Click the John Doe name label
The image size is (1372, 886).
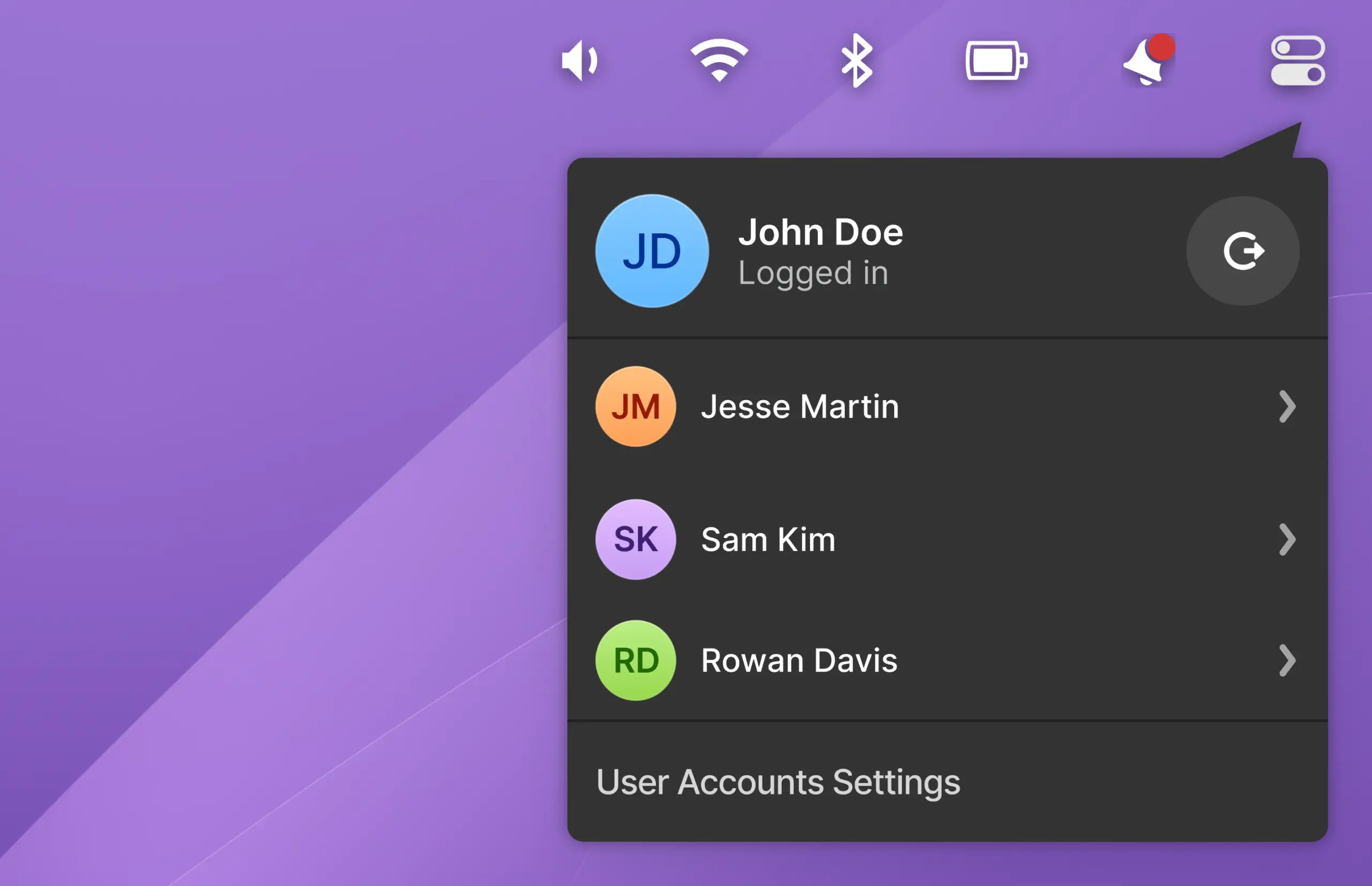(x=820, y=232)
